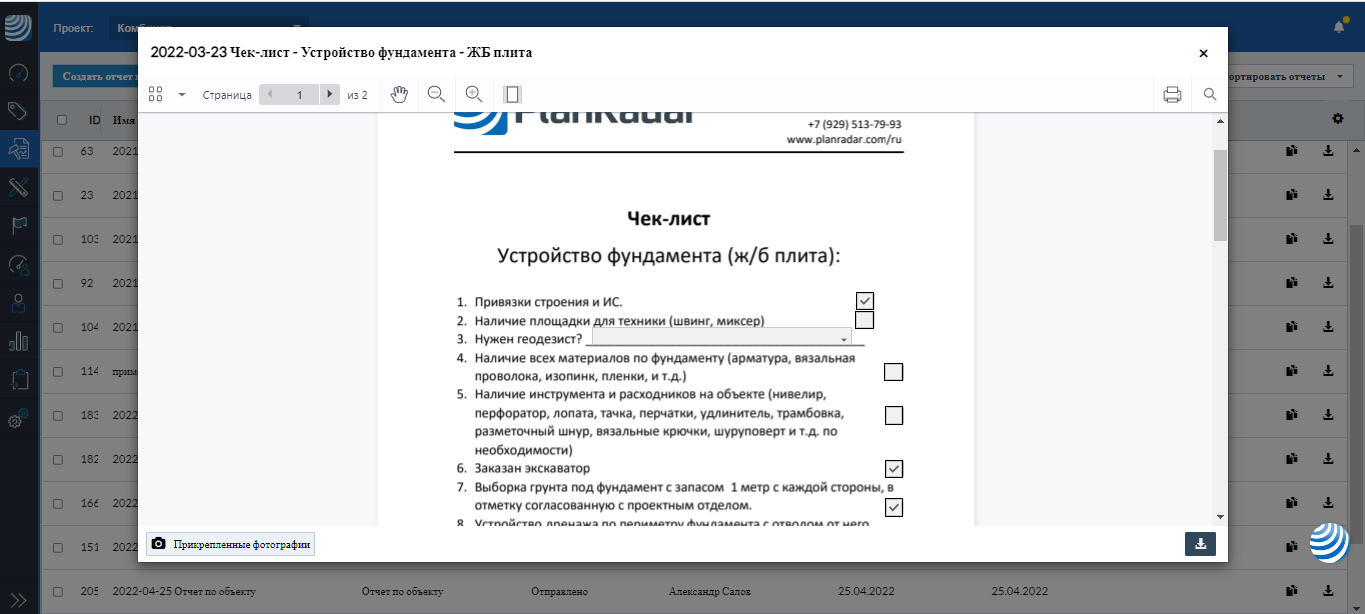The height and width of the screenshot is (614, 1365).
Task: Click the reports table scrollbar up arrow
Action: click(x=1357, y=149)
